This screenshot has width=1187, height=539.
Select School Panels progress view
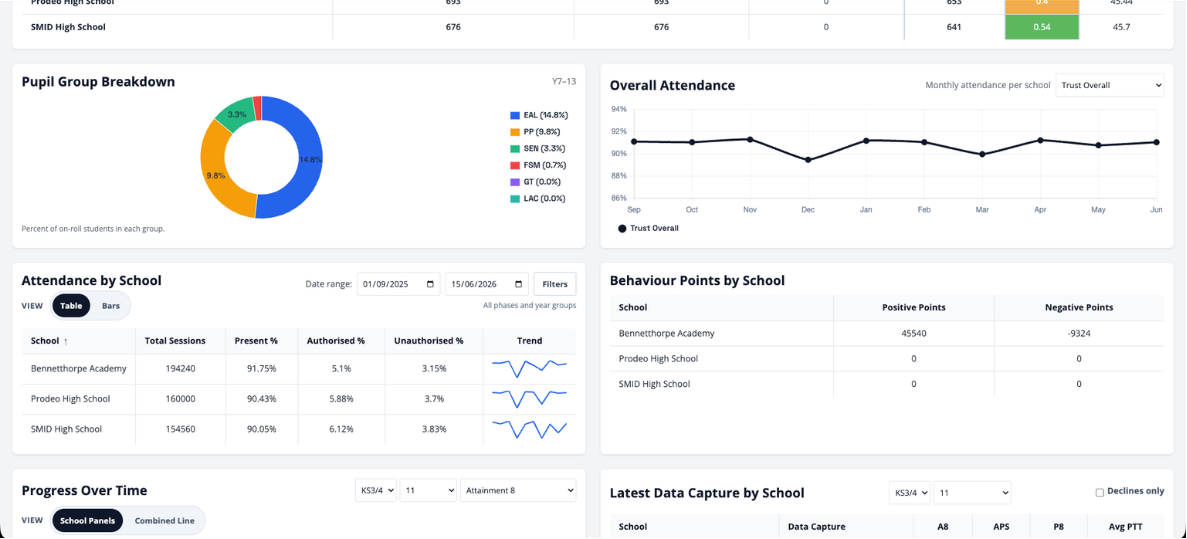(87, 521)
